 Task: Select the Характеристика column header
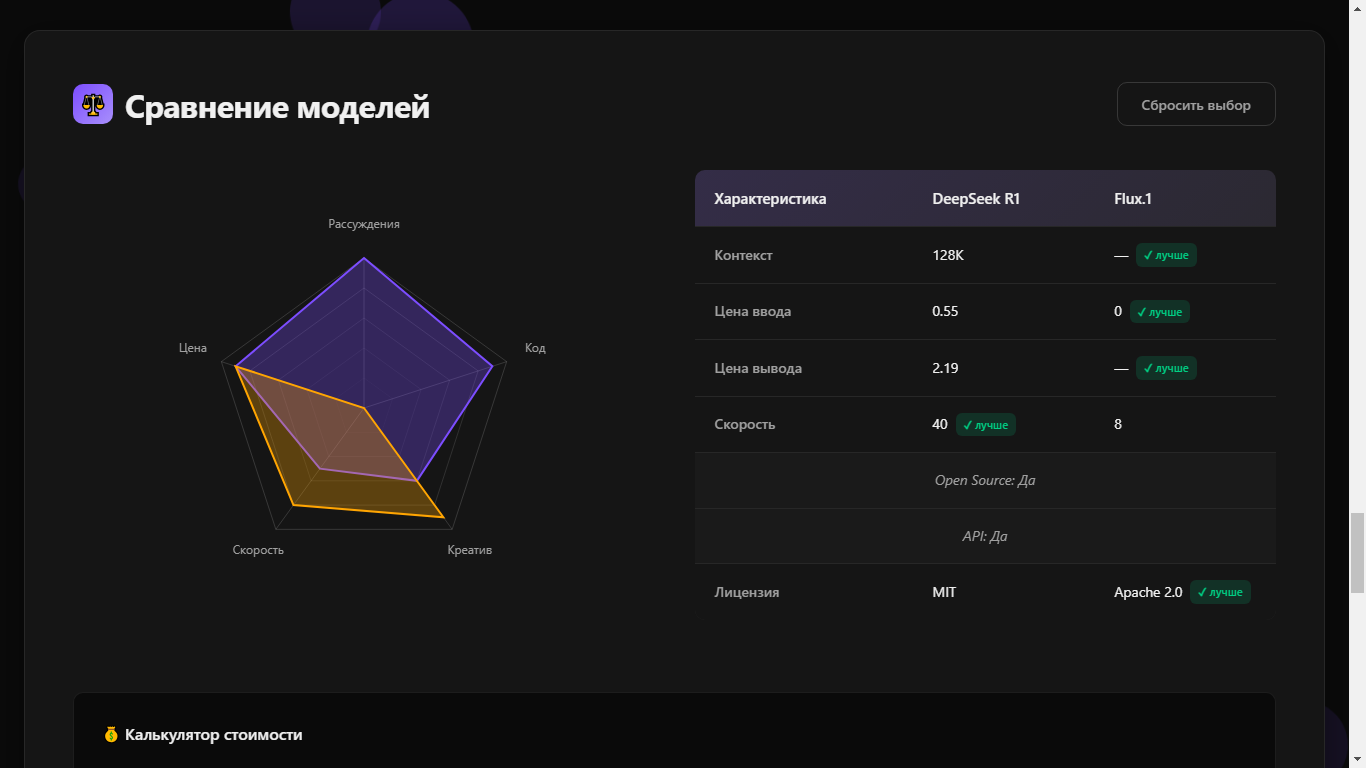coord(770,199)
